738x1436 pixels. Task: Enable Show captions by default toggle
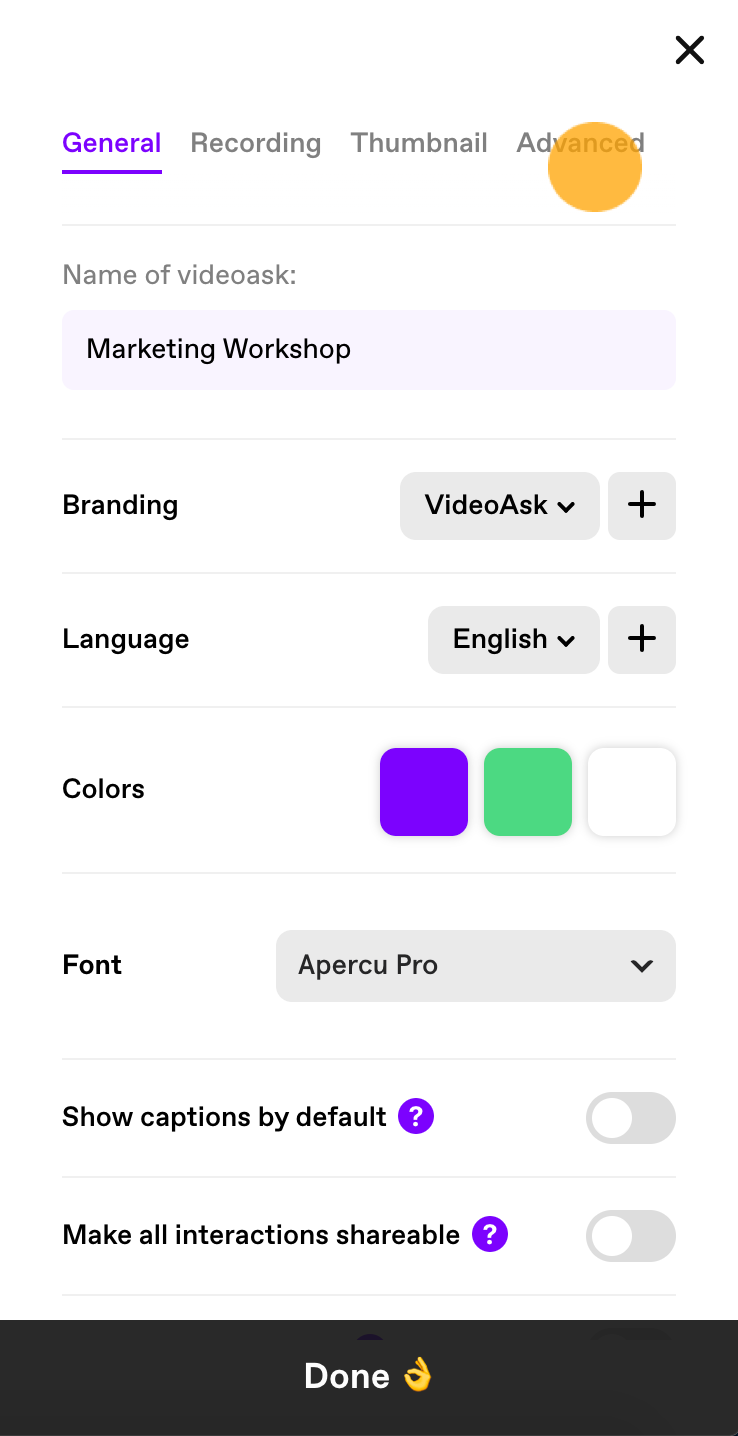coord(631,1117)
